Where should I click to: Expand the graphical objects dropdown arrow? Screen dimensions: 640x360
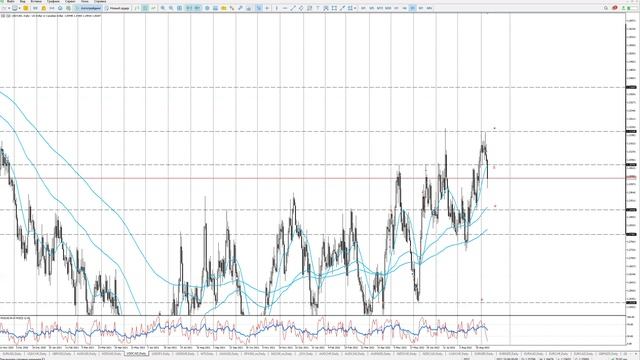pos(355,8)
